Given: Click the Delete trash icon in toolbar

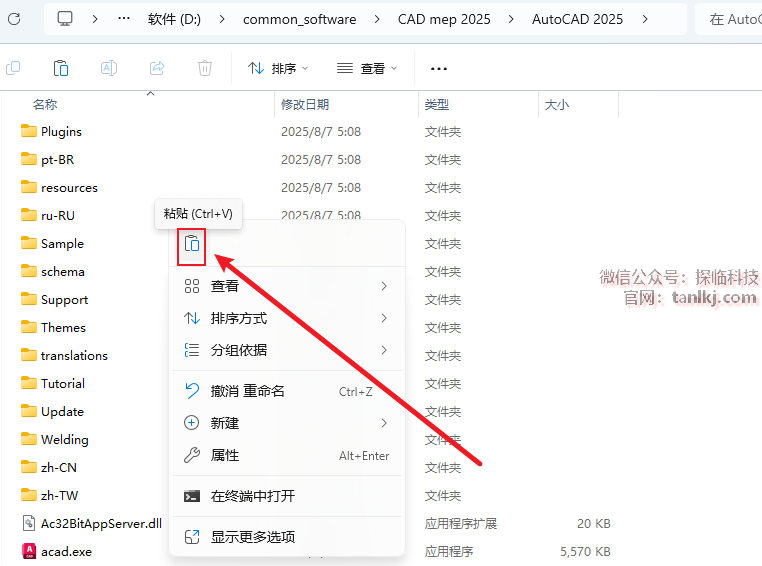Looking at the screenshot, I should click(205, 68).
